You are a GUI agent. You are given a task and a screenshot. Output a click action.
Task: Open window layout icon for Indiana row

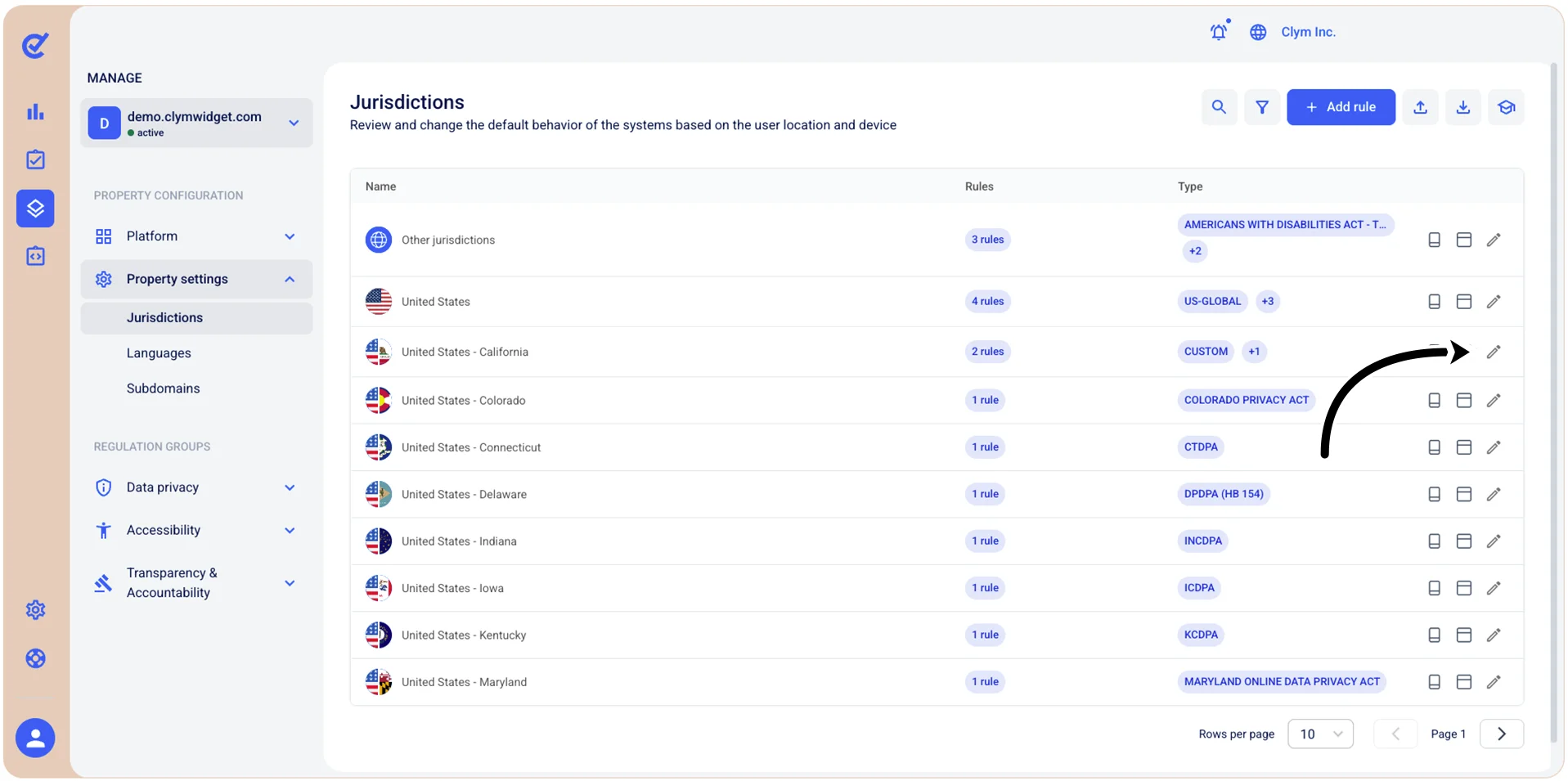[1464, 541]
